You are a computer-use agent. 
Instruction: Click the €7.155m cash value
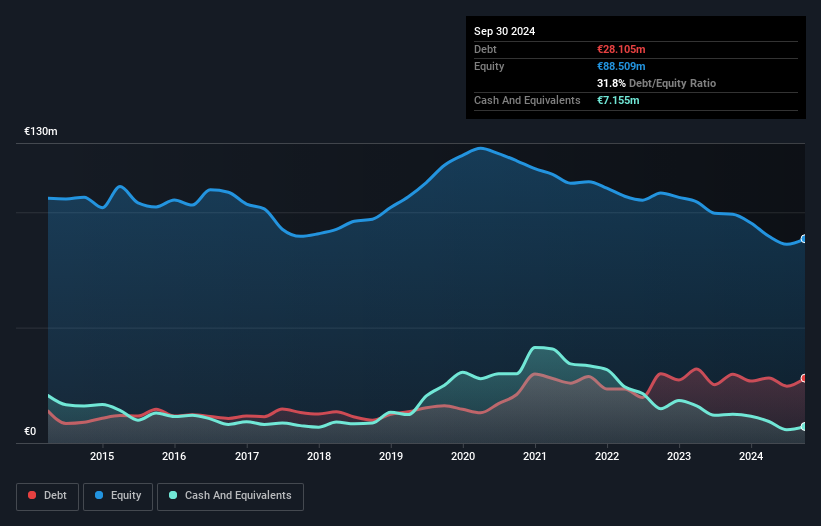[618, 100]
